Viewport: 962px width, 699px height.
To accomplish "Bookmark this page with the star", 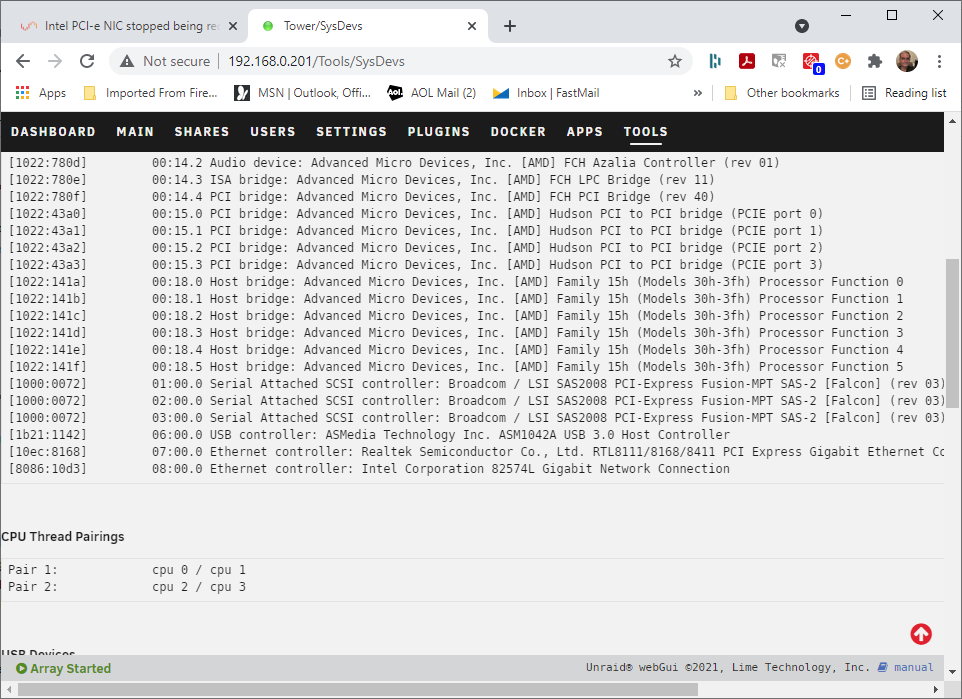I will coord(675,61).
